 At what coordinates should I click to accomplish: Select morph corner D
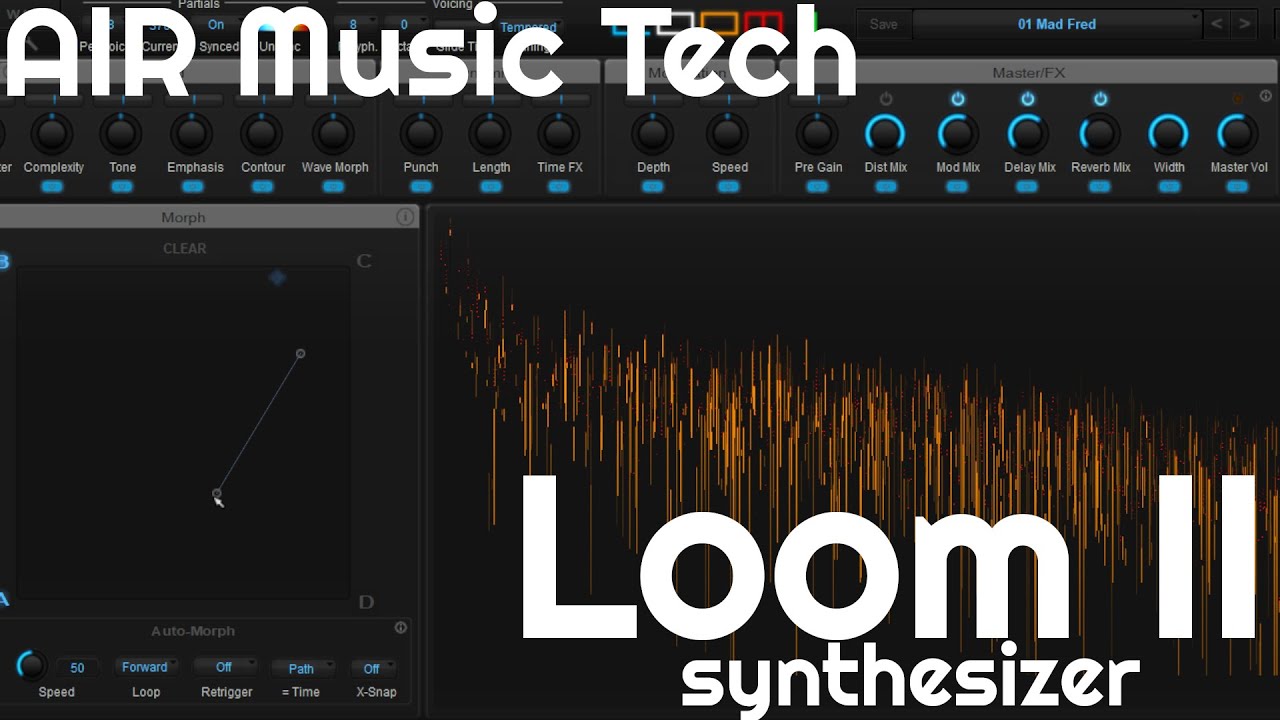pos(366,601)
